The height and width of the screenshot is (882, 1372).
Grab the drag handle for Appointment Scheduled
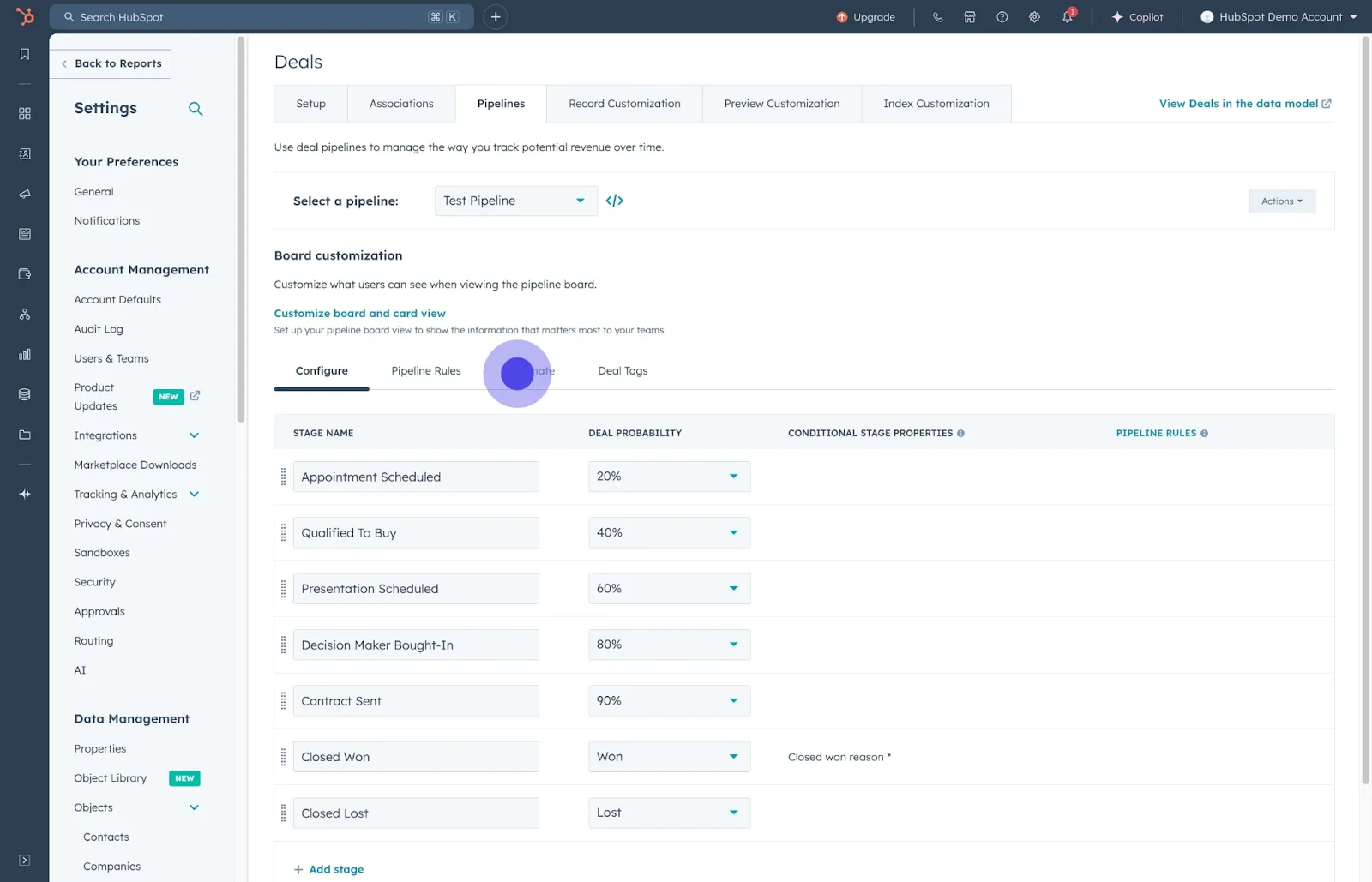pos(283,477)
